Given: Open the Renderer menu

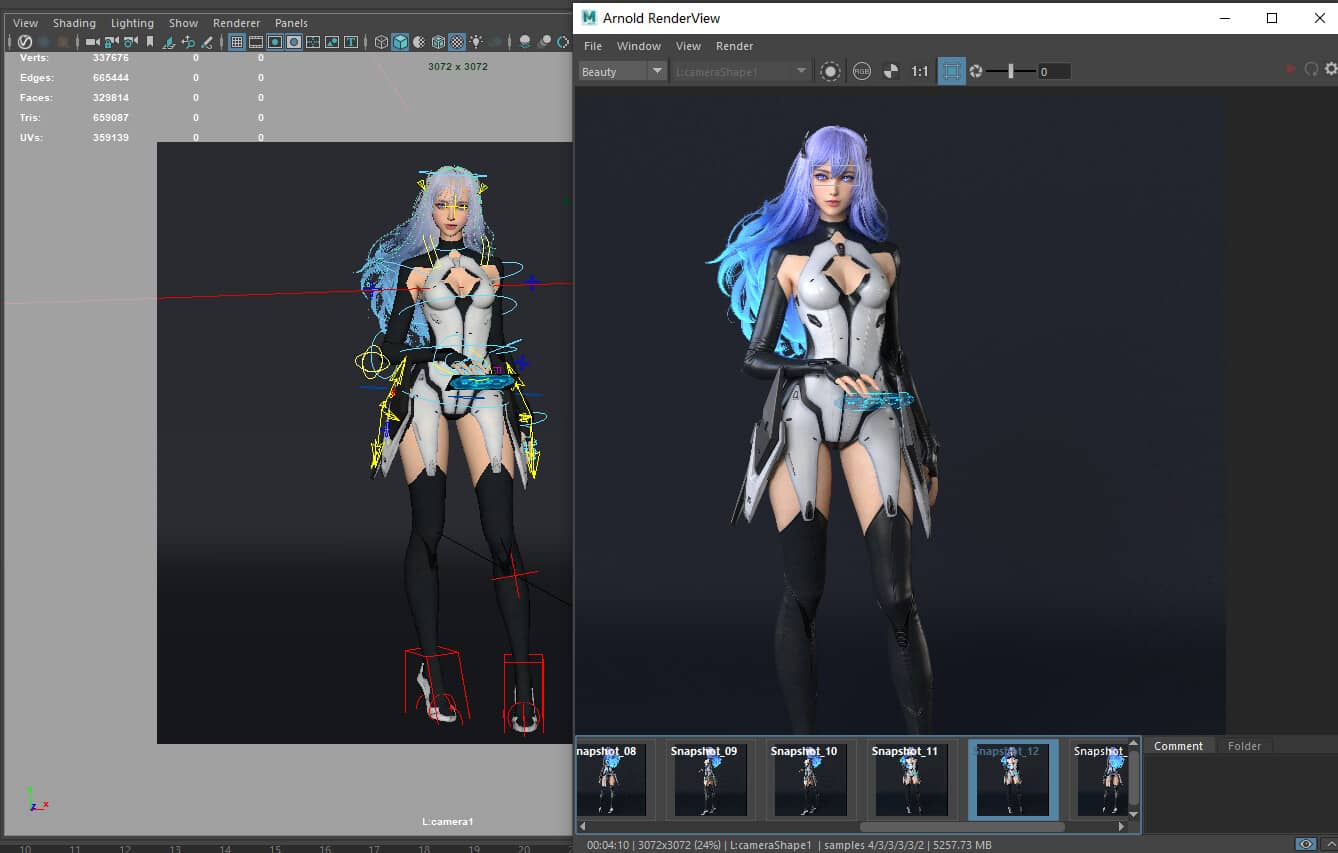Looking at the screenshot, I should [236, 23].
